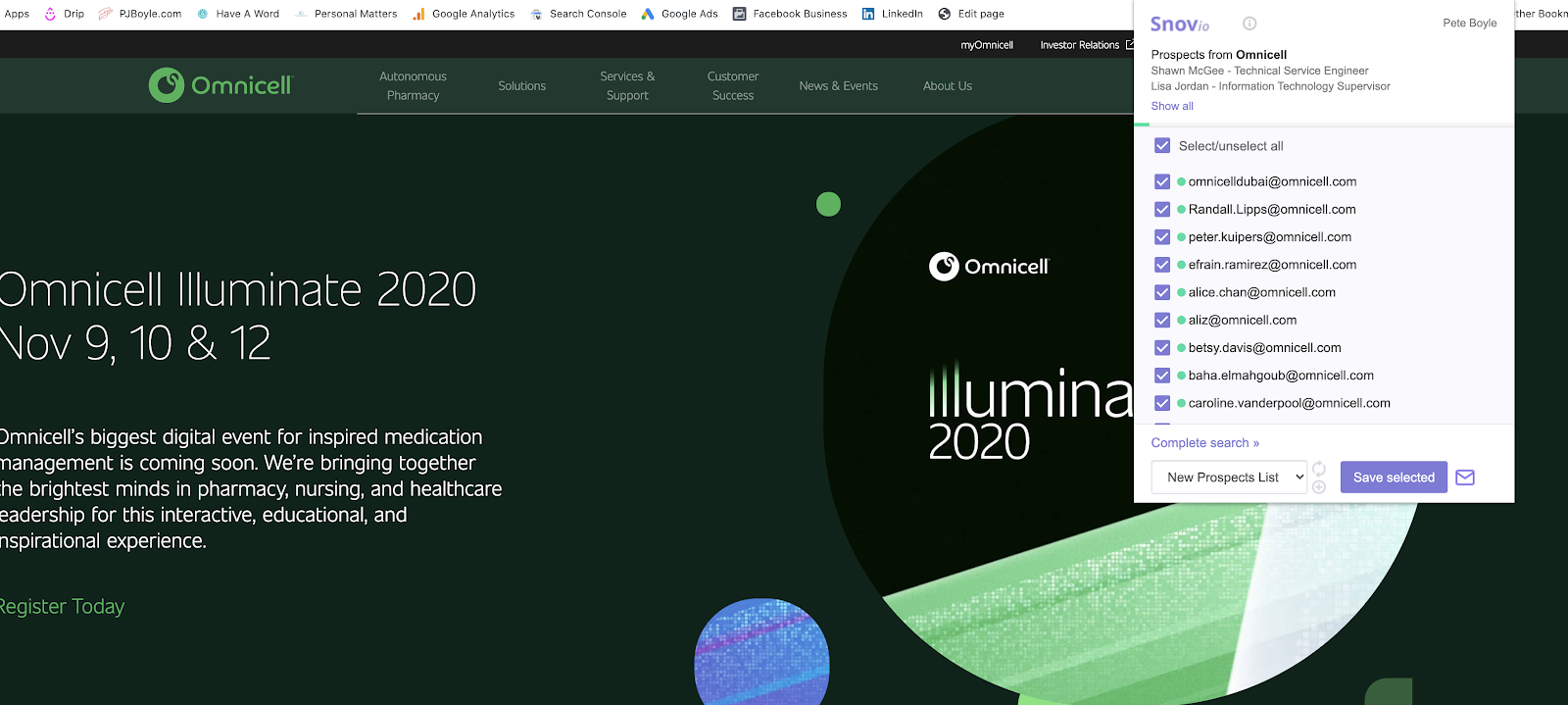Open the Search Console bookmark
Image resolution: width=1568 pixels, height=705 pixels.
coord(578,14)
